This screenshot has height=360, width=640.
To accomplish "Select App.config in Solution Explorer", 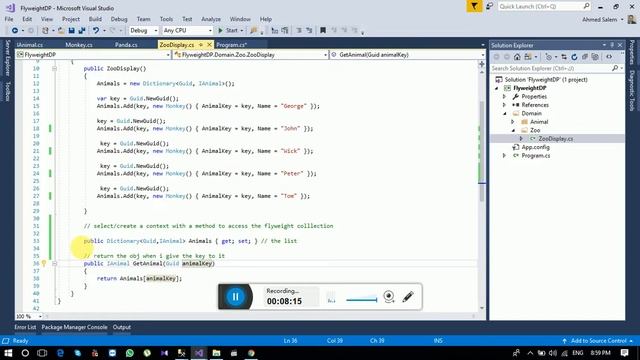I will (535, 147).
